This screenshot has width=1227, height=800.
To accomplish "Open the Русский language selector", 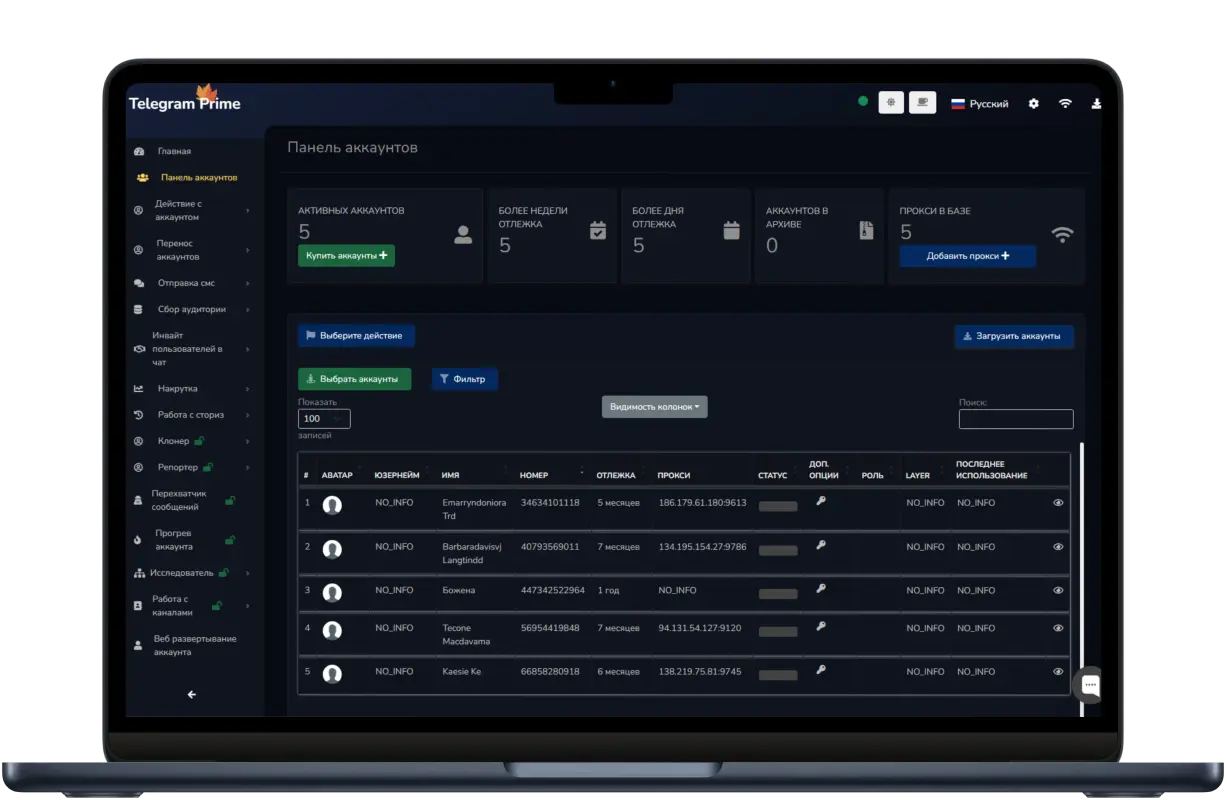I will (980, 104).
